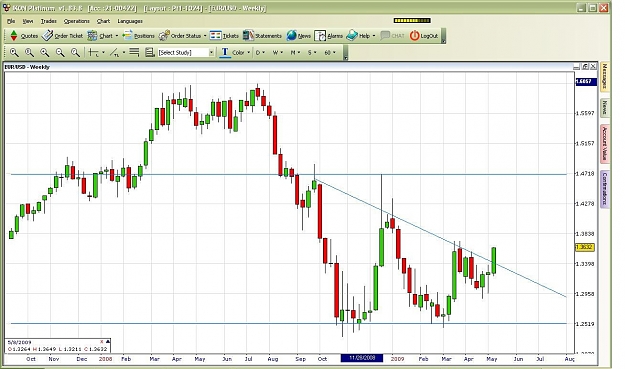Show the Positions window

pos(139,36)
